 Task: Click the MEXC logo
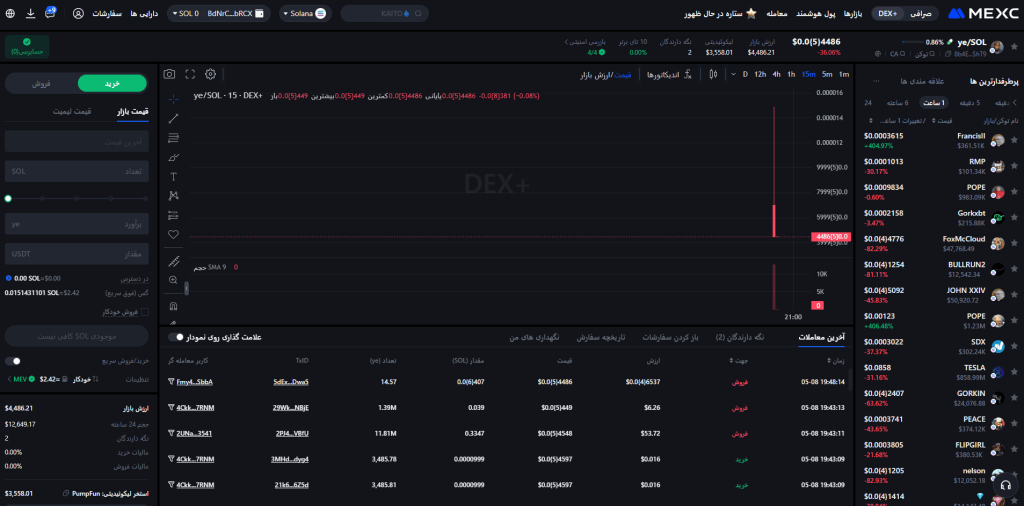pyautogui.click(x=982, y=13)
